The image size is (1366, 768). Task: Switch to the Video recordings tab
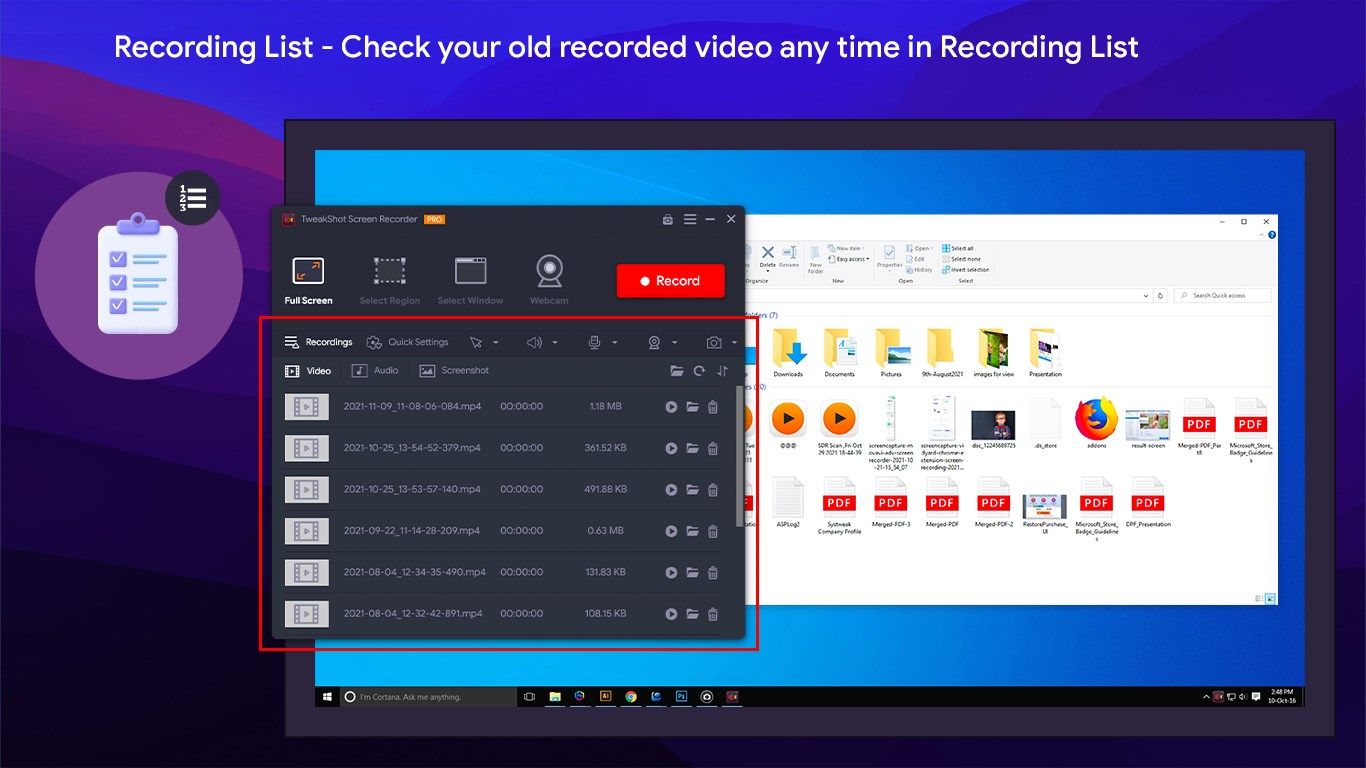308,371
